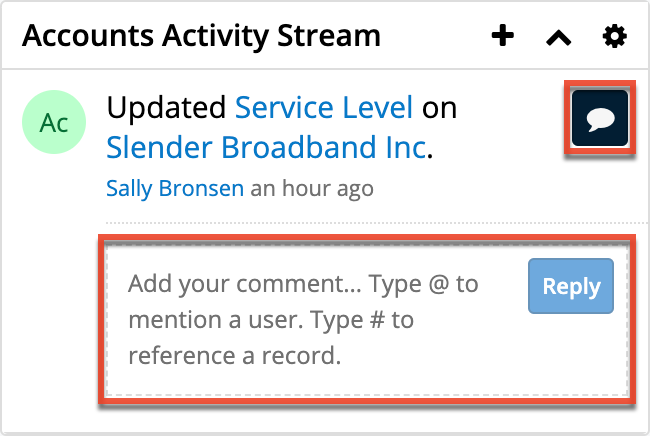Click the word Updated in the post
The image size is (650, 436).
click(x=166, y=106)
